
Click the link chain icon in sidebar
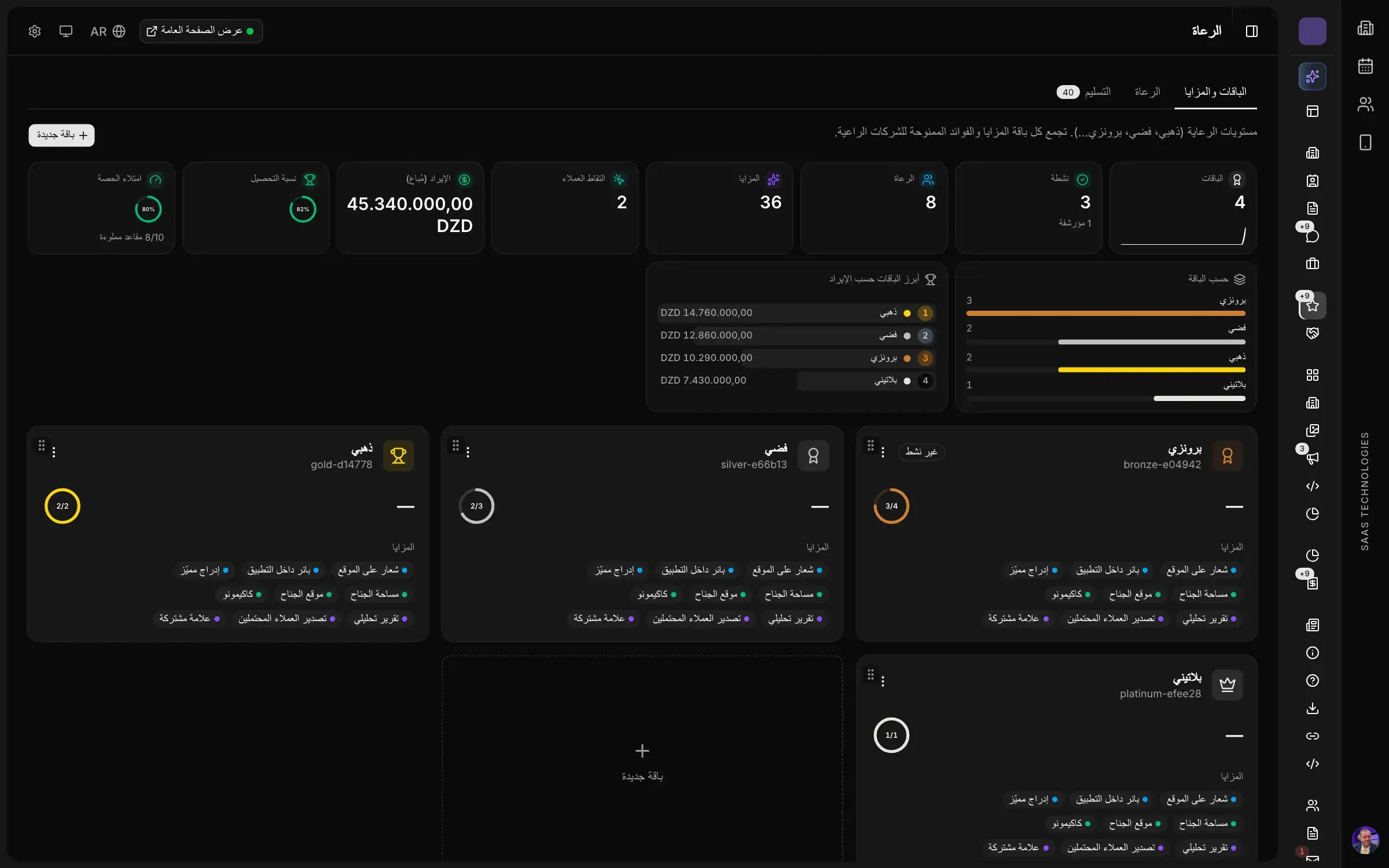[x=1312, y=736]
